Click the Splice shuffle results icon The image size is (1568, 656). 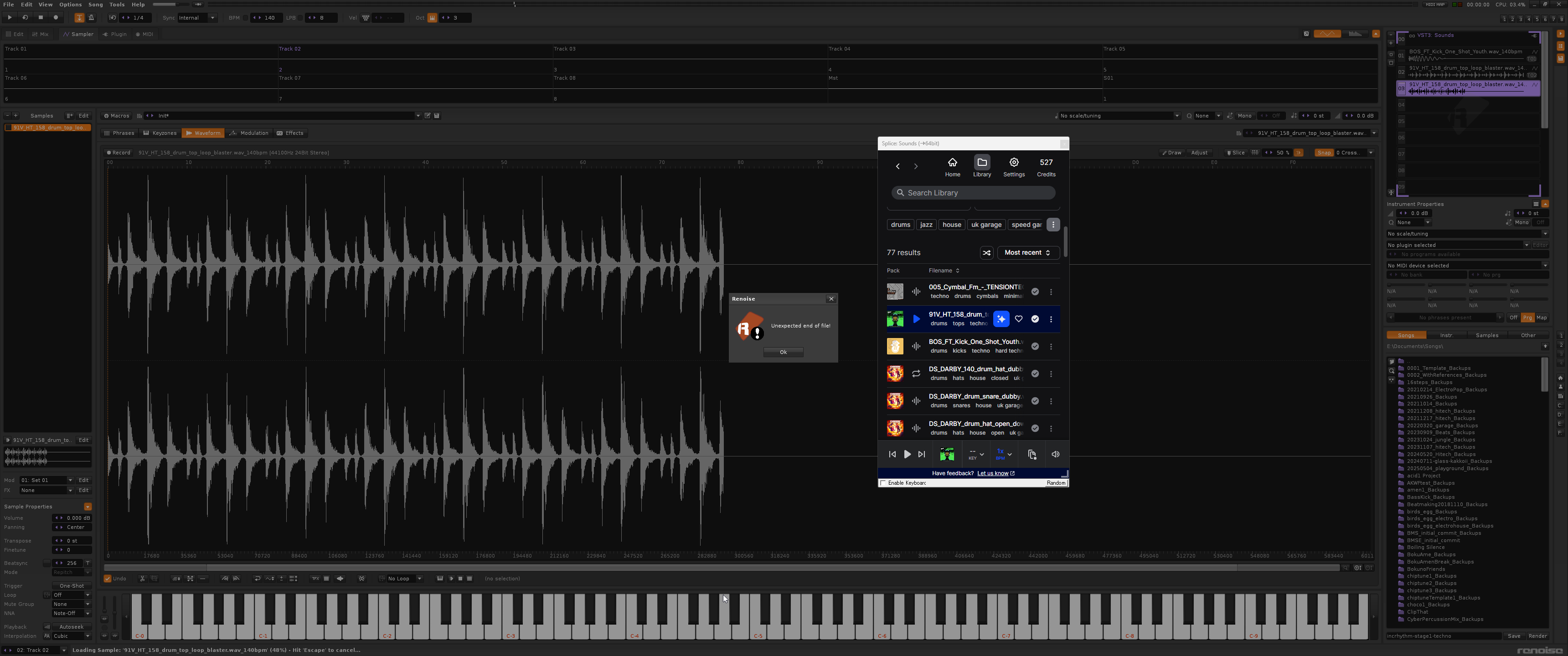point(986,252)
